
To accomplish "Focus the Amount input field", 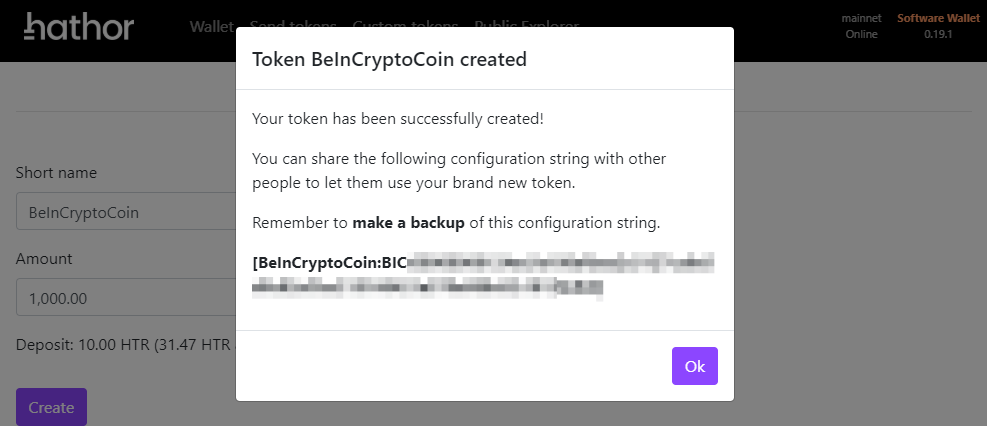I will pos(125,297).
